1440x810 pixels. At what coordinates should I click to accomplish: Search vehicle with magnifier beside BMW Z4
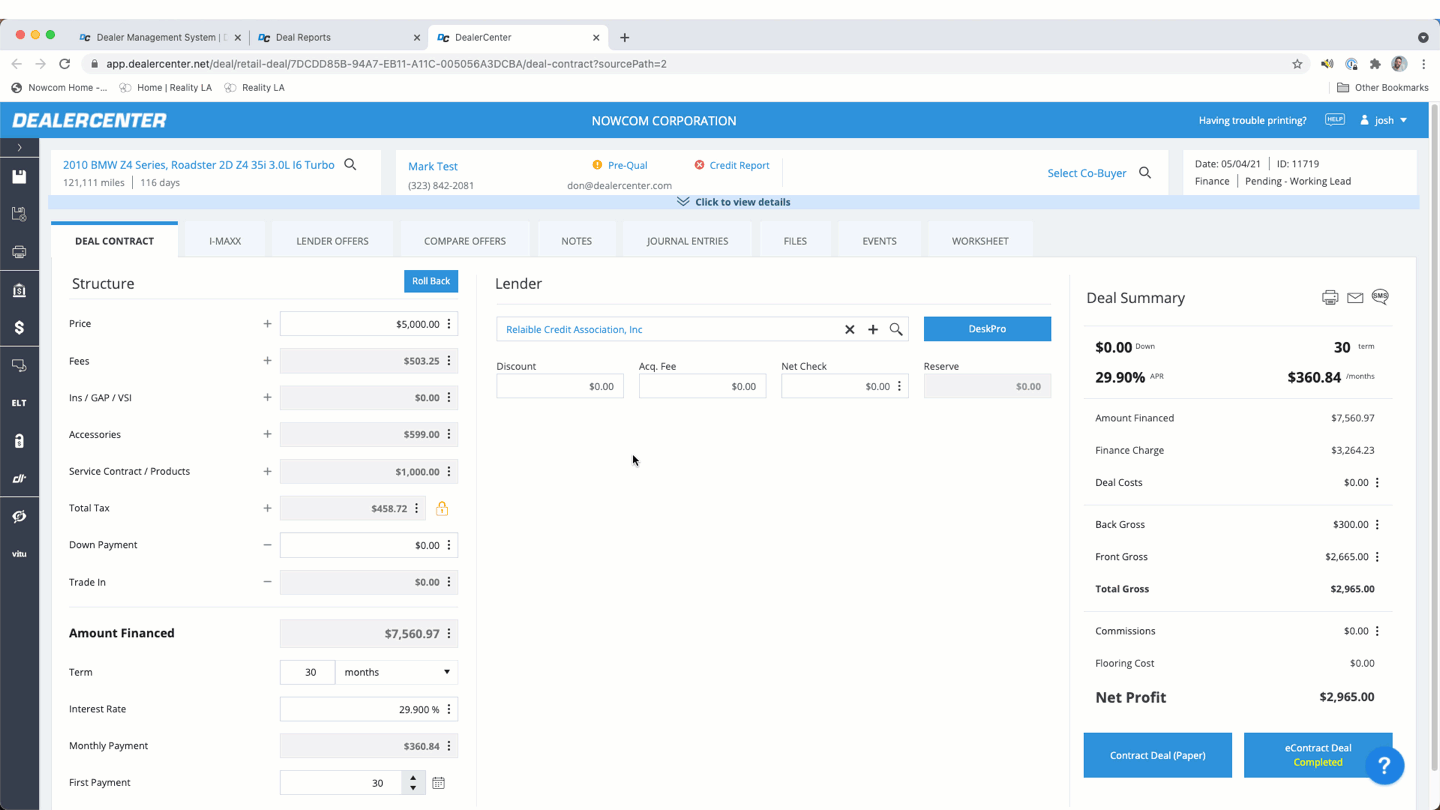coord(350,164)
